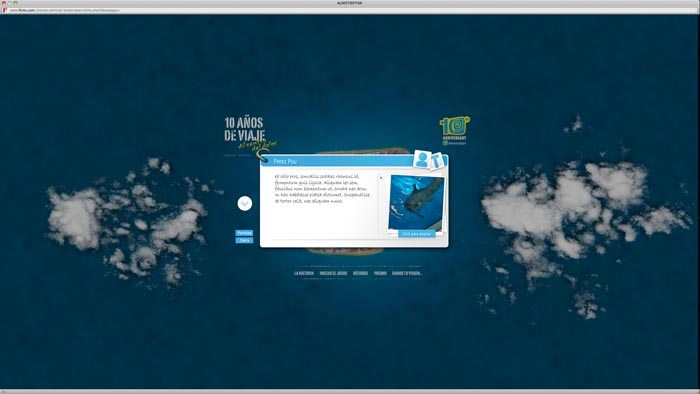Open 'La Historia' menu item

click(304, 273)
